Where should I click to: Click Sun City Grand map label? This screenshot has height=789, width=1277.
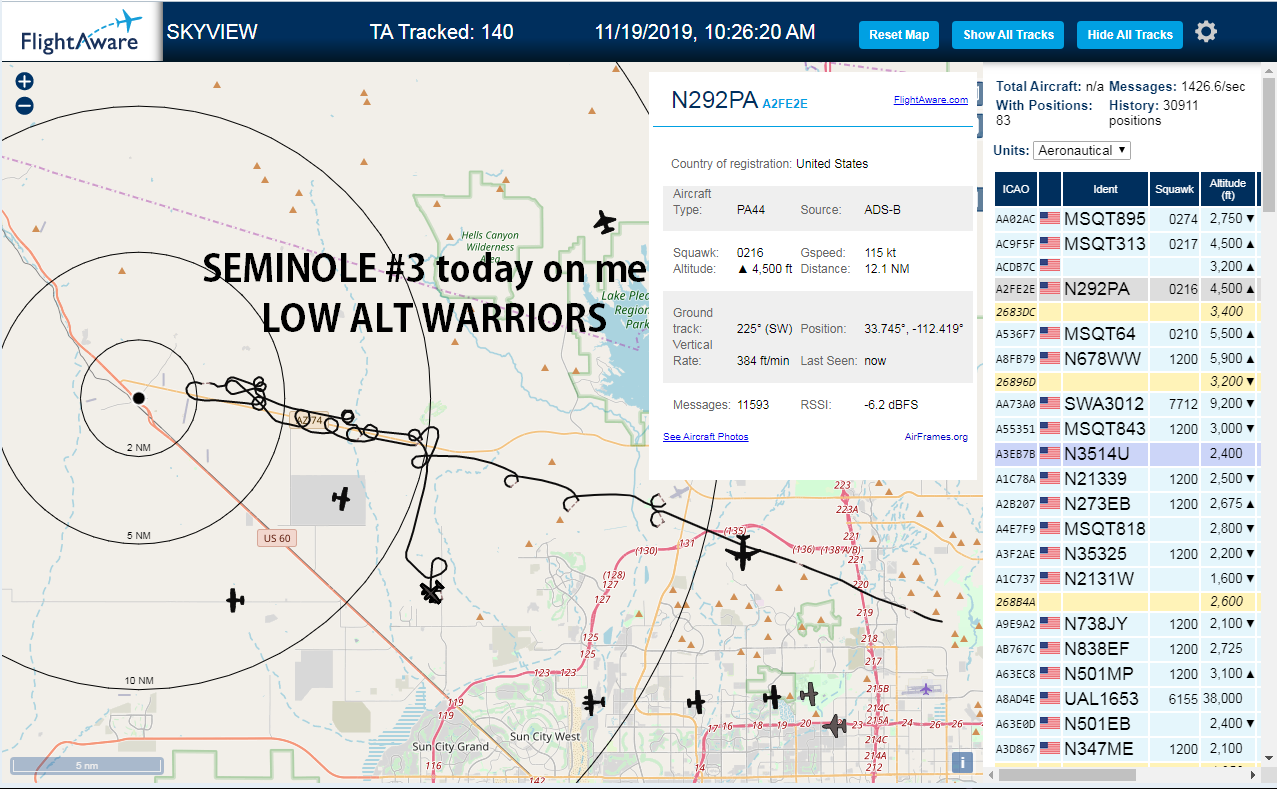(450, 747)
